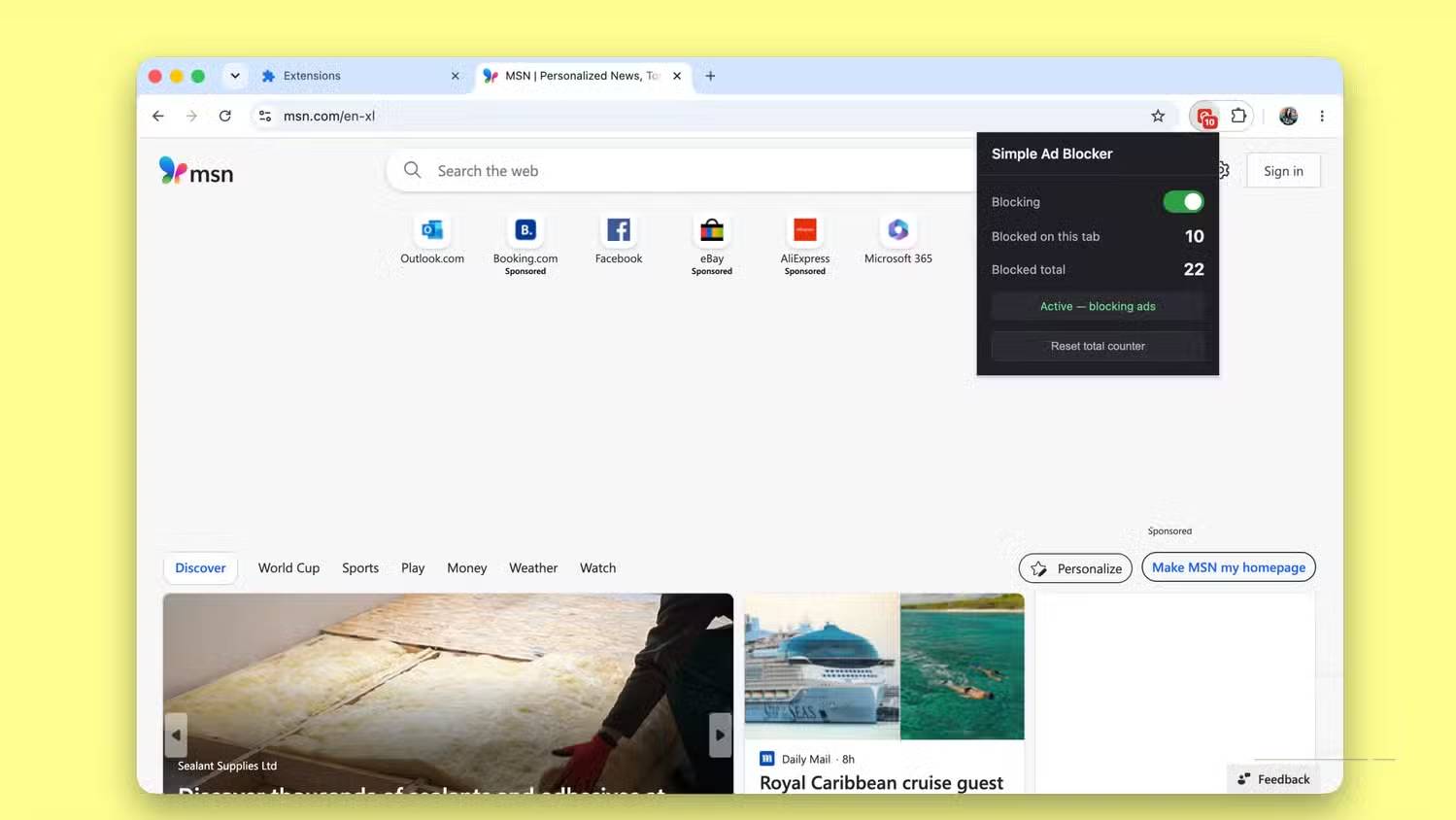Open the Facebook shortcut
Image resolution: width=1456 pixels, height=820 pixels.
click(x=619, y=240)
